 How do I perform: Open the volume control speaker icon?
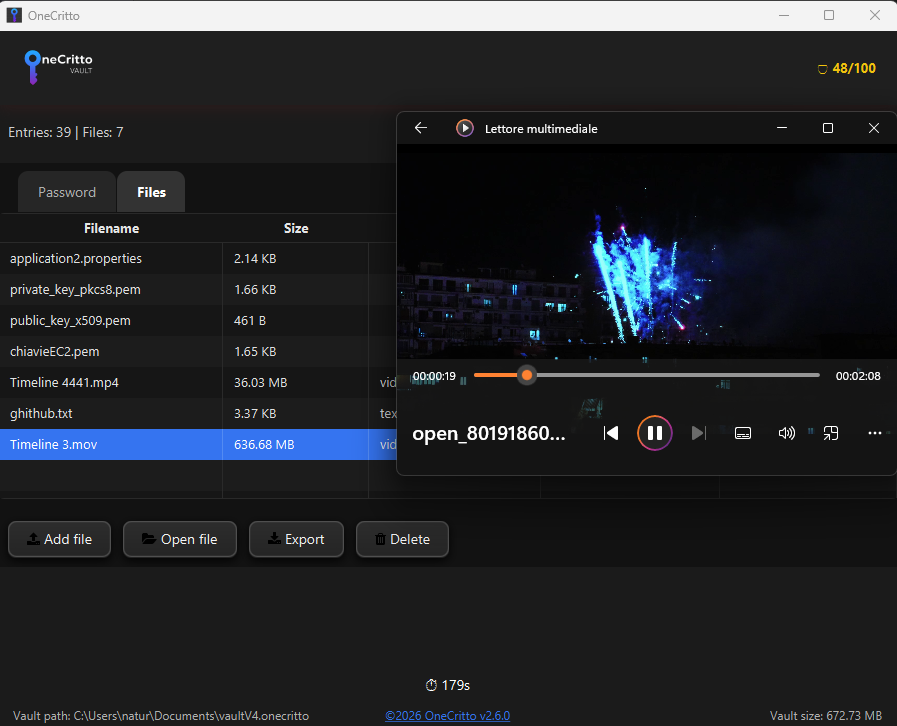point(787,433)
